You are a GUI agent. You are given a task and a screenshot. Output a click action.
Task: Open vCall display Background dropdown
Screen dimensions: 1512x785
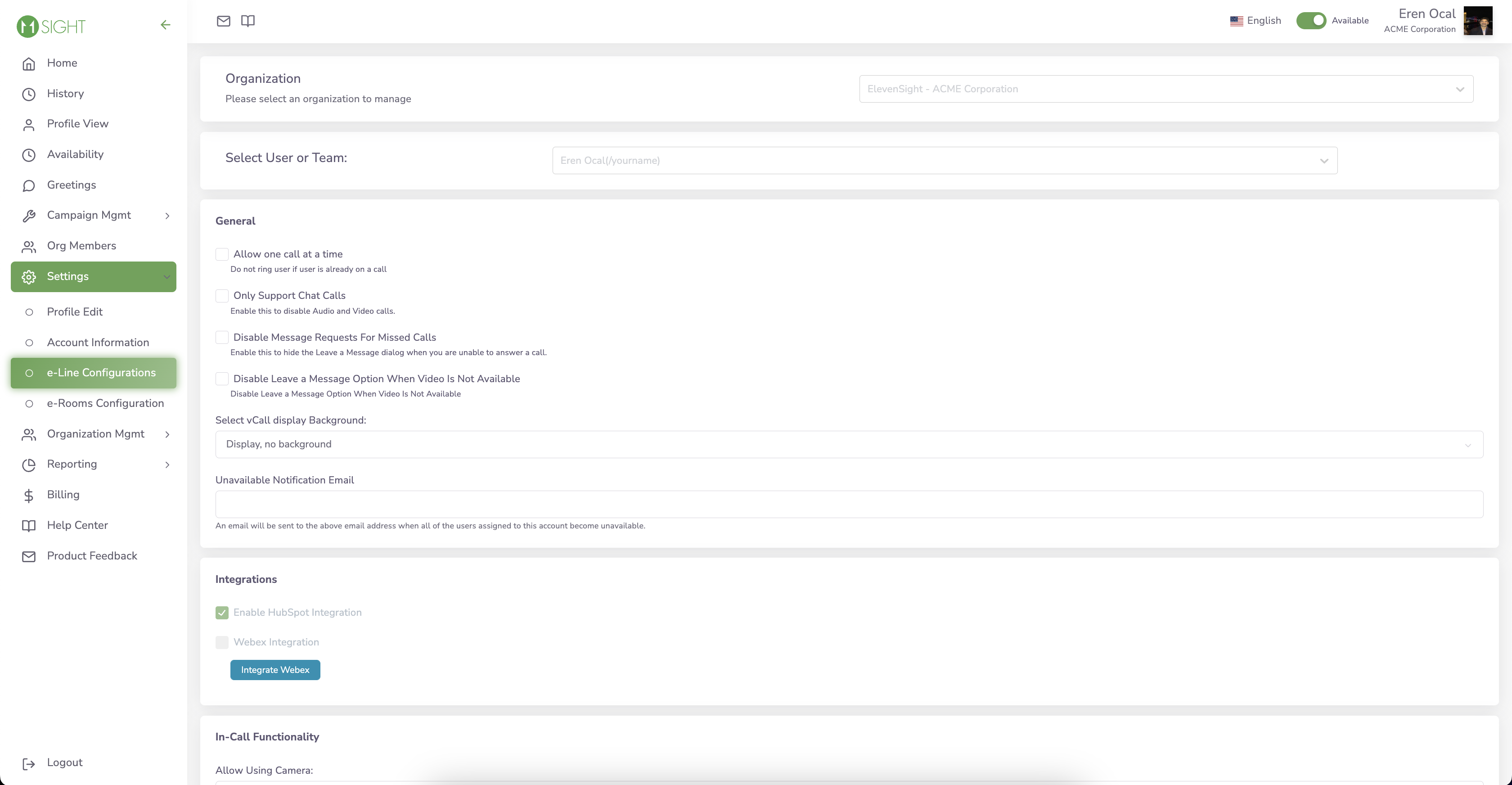pyautogui.click(x=849, y=444)
